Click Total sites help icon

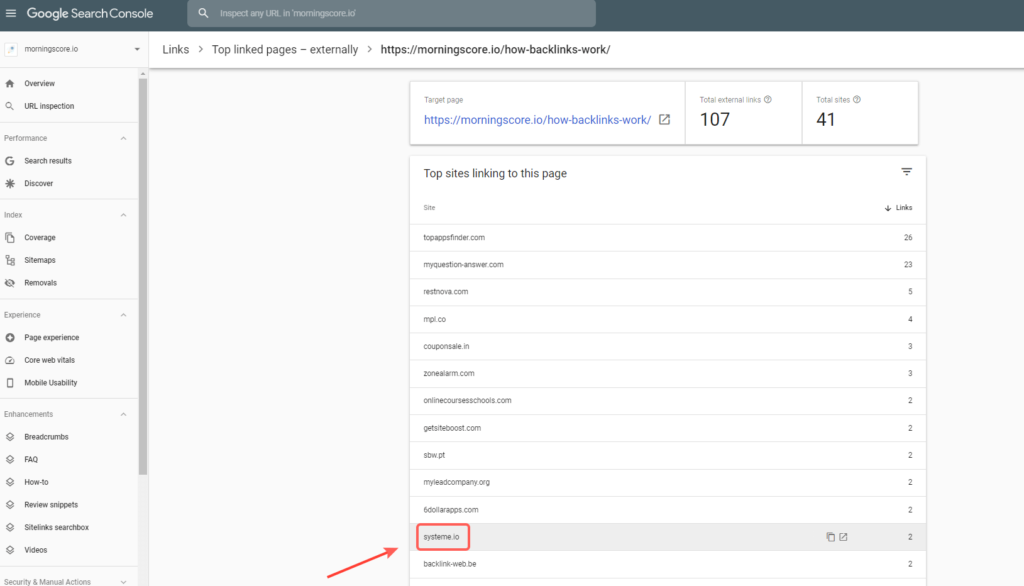[x=857, y=100]
